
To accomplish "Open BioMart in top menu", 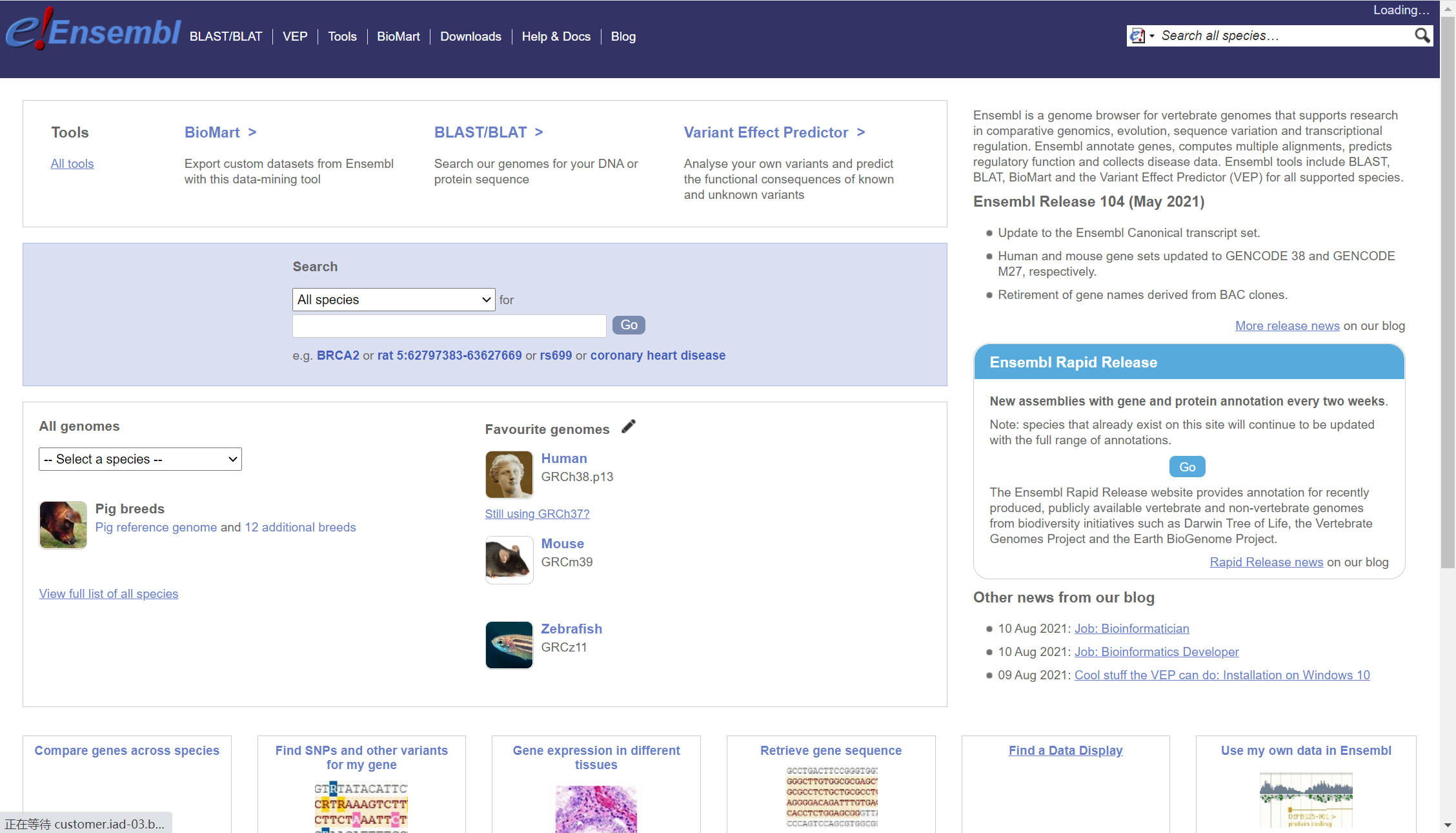I will tap(398, 37).
